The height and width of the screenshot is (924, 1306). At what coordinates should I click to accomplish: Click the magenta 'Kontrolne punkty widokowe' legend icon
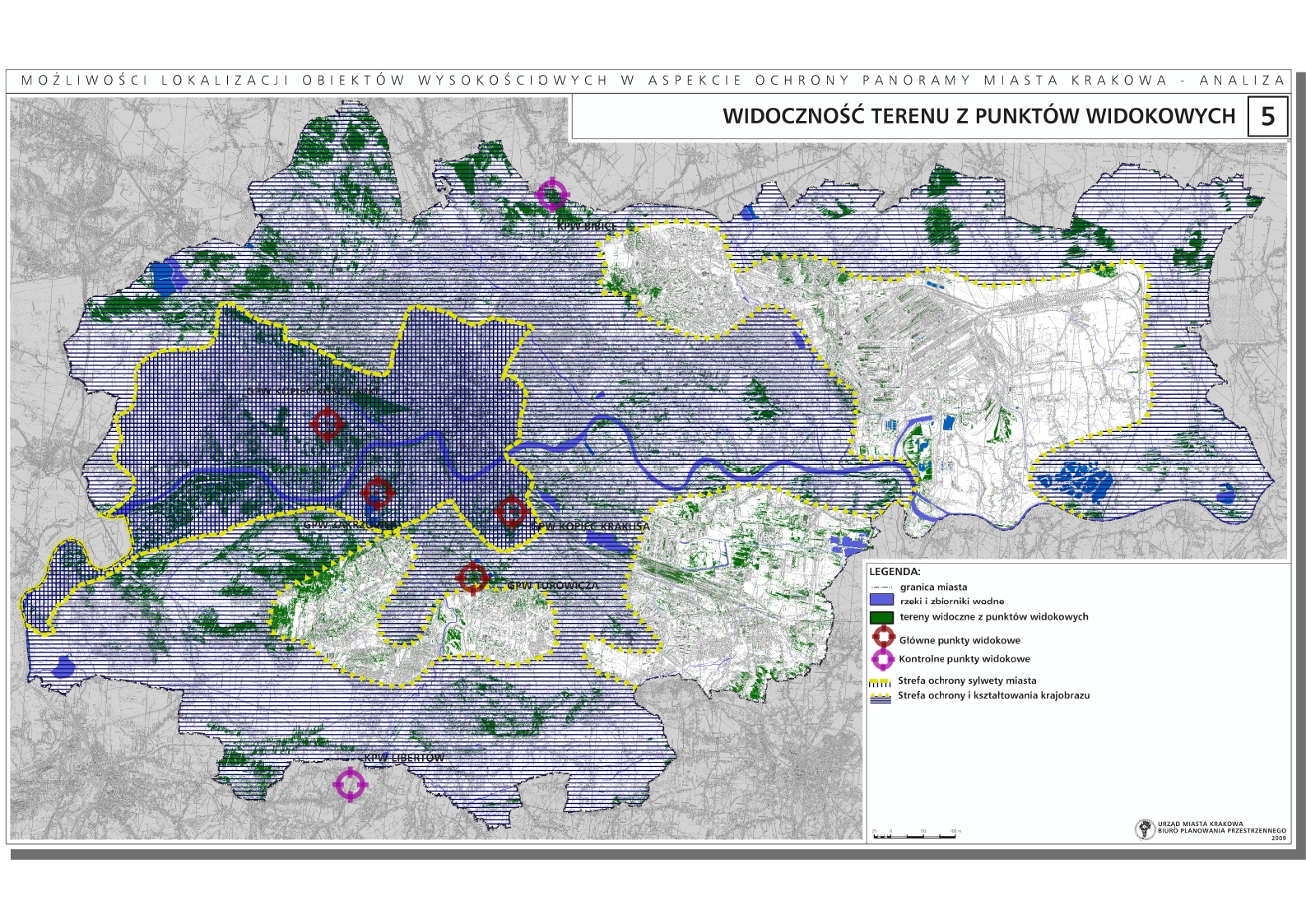click(x=882, y=658)
